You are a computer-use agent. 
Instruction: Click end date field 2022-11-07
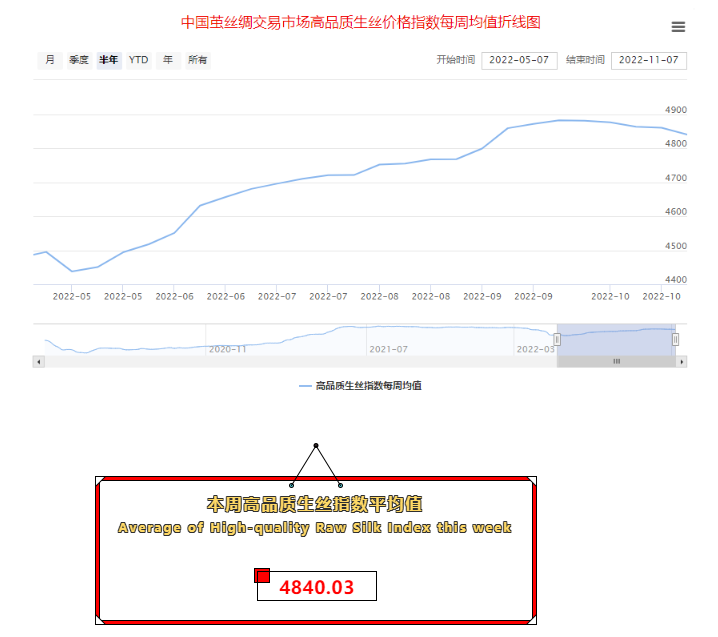pos(648,60)
